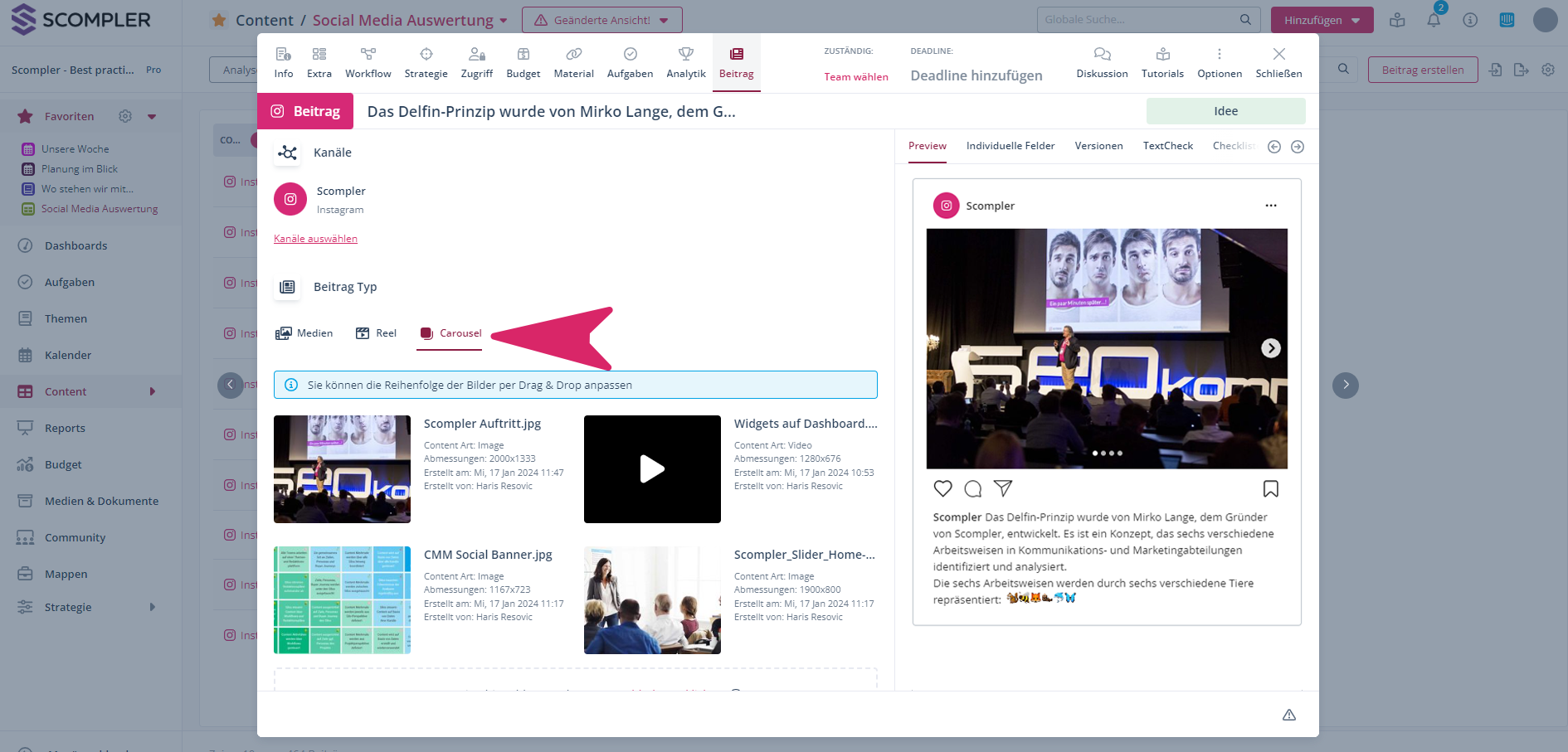The width and height of the screenshot is (1568, 752).
Task: Switch to the TextCheck tab
Action: (1167, 146)
